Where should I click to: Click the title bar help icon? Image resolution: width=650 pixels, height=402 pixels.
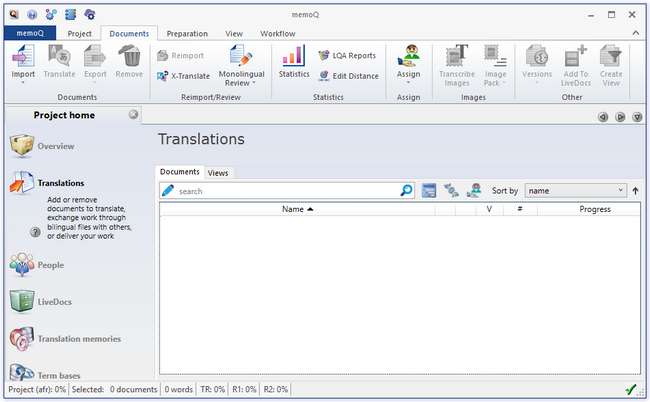(x=32, y=15)
